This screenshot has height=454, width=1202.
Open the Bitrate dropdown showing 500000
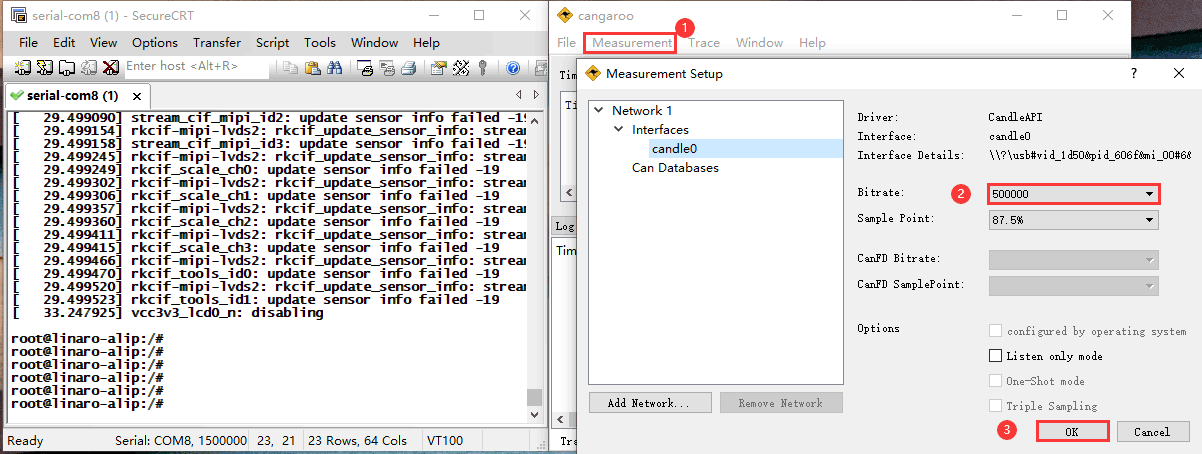[1150, 194]
